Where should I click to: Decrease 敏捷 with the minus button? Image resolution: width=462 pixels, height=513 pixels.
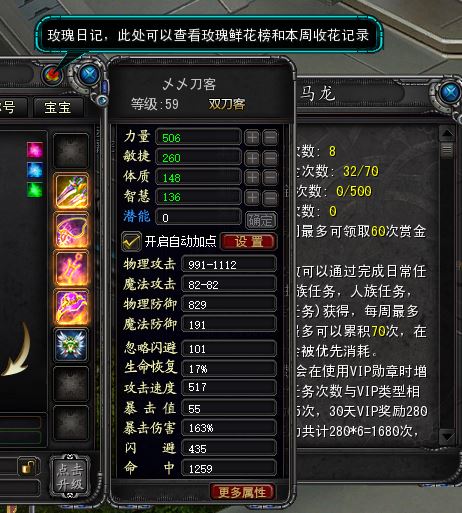[x=270, y=158]
